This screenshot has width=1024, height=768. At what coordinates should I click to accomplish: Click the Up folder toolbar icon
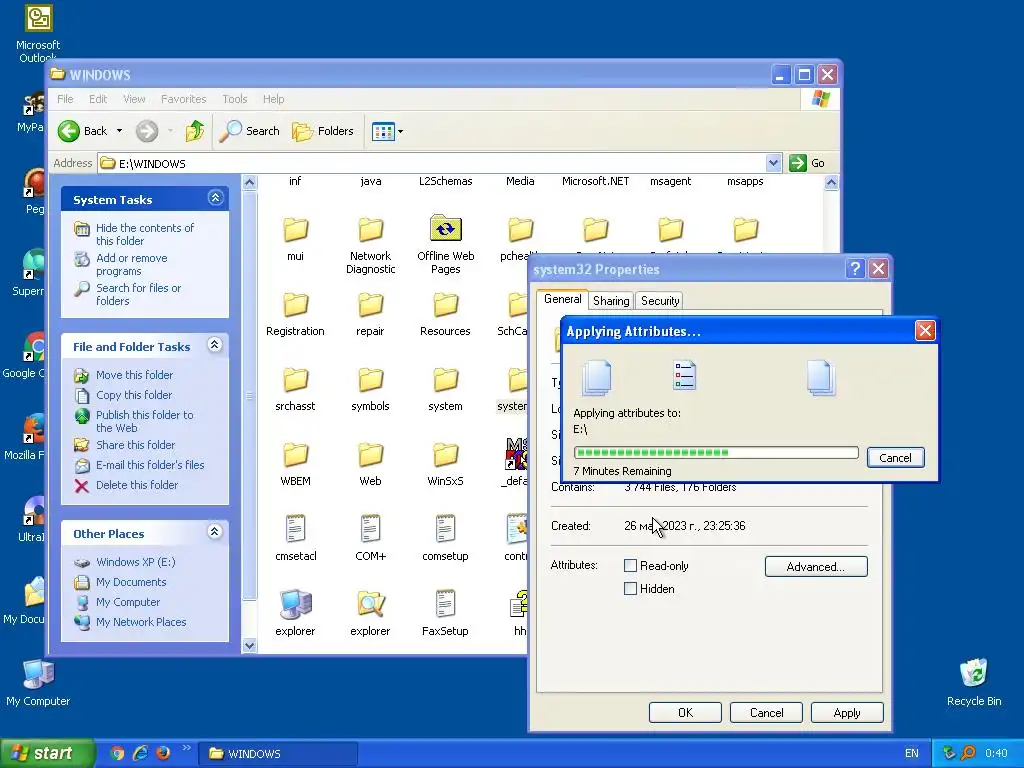[195, 131]
